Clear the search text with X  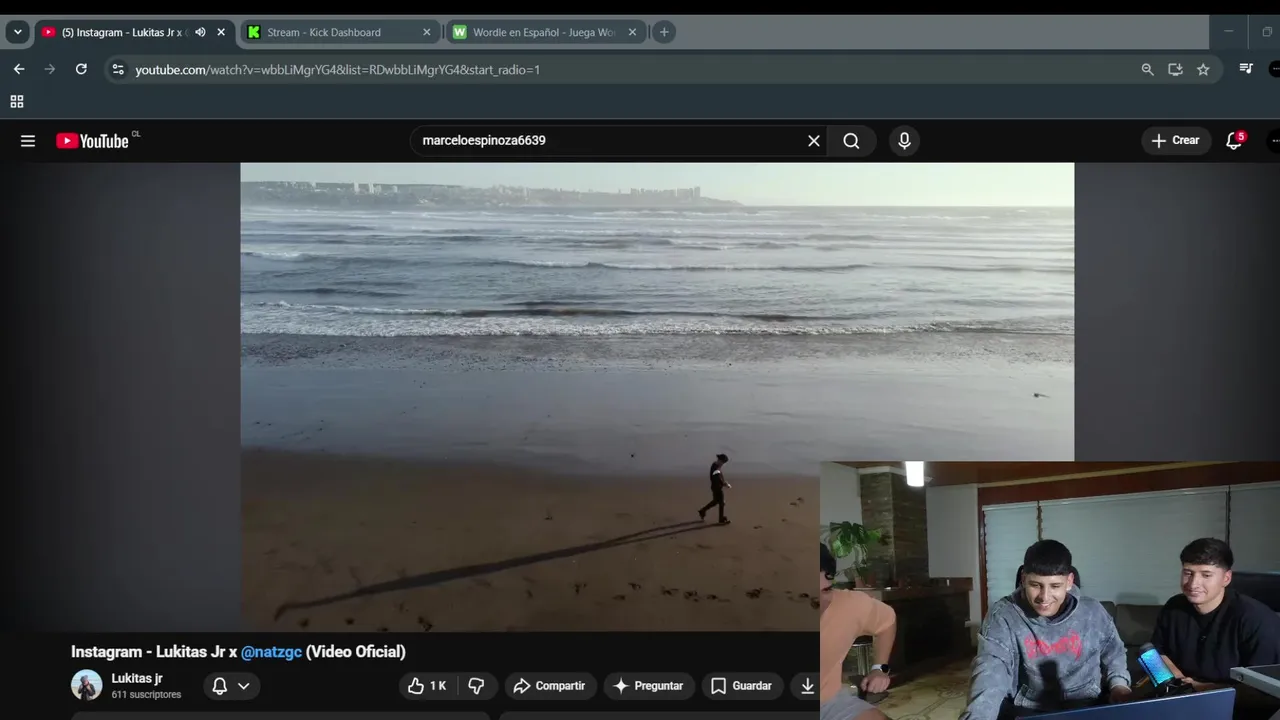814,141
